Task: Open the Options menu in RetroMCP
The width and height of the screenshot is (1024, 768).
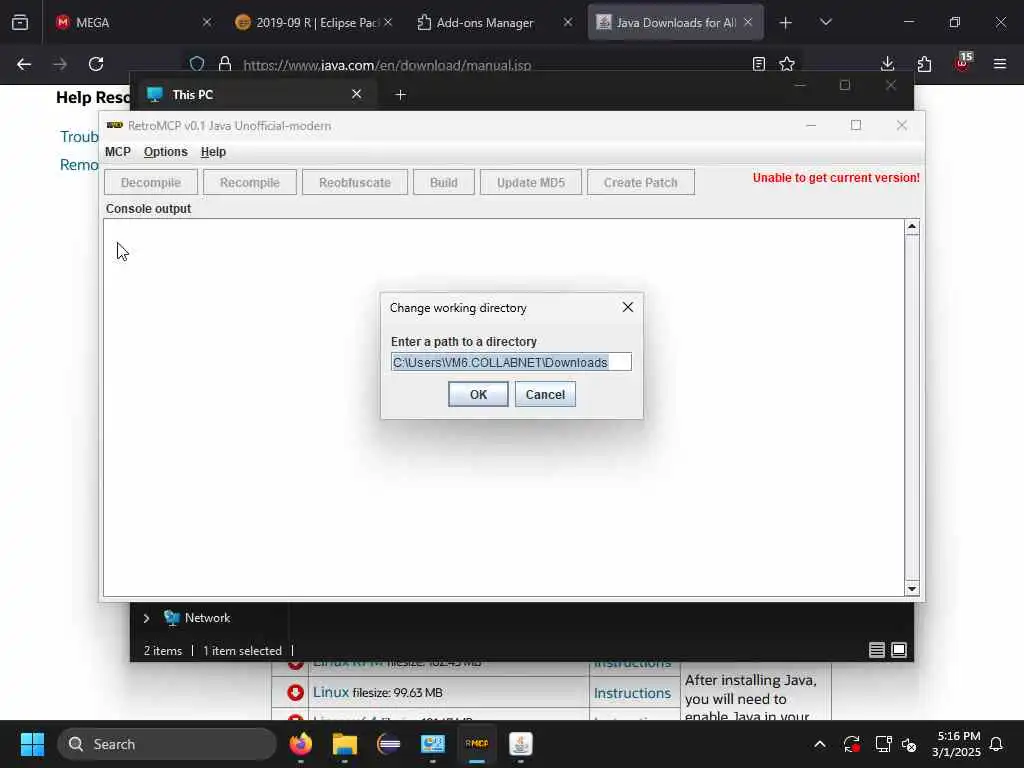Action: [x=165, y=152]
